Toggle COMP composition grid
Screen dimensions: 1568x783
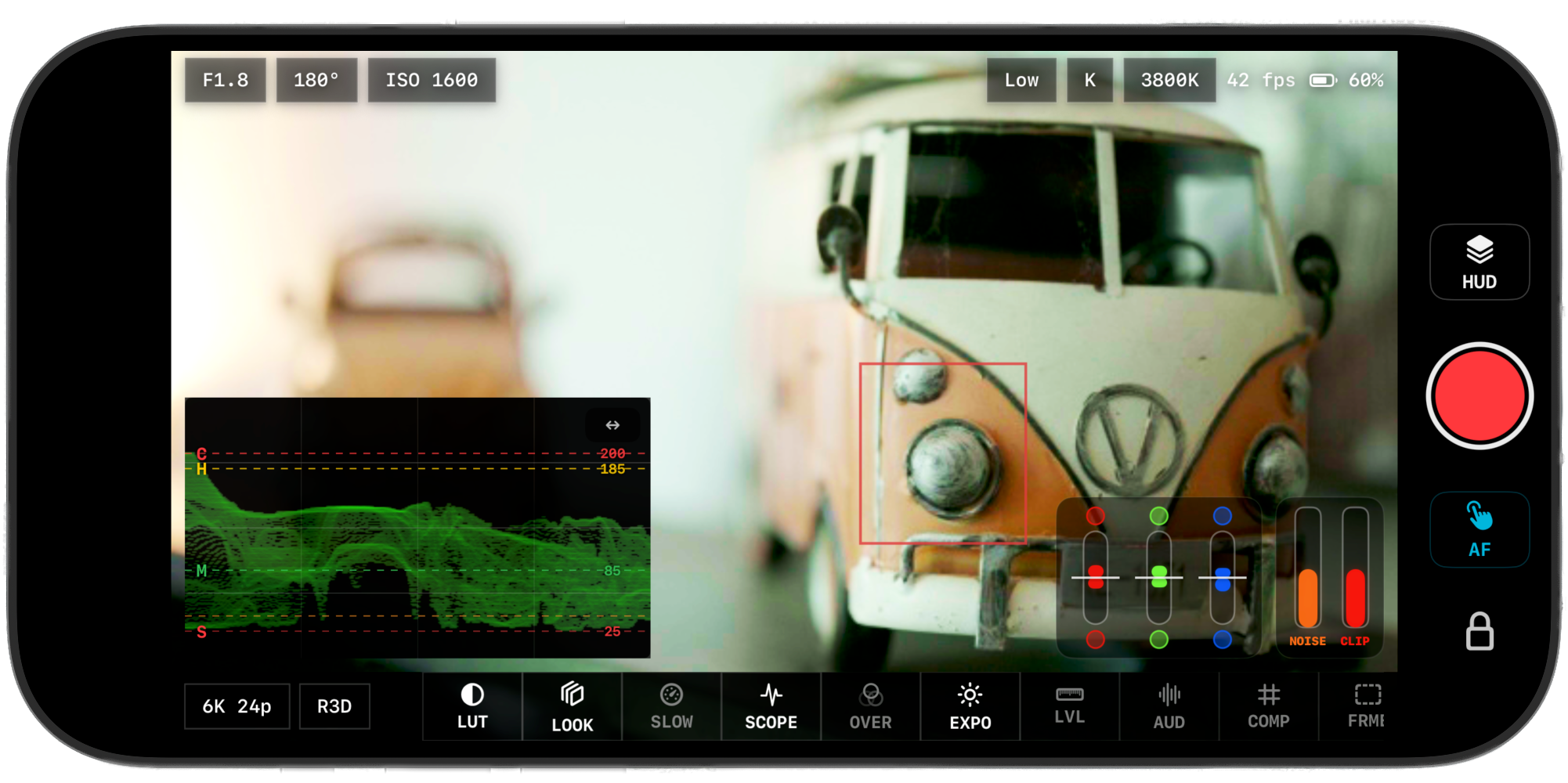pos(1269,706)
